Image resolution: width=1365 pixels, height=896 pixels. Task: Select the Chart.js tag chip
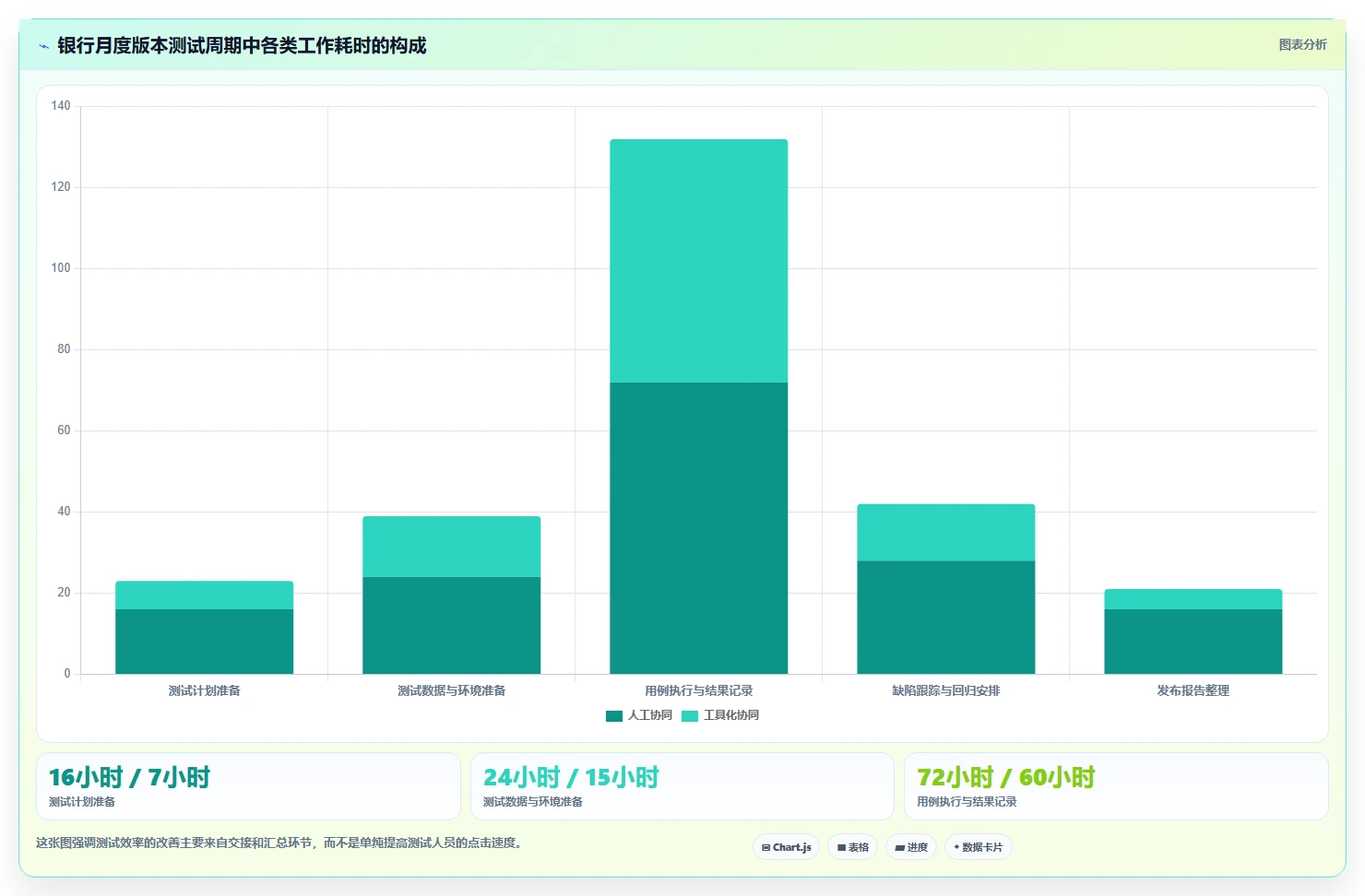[787, 847]
